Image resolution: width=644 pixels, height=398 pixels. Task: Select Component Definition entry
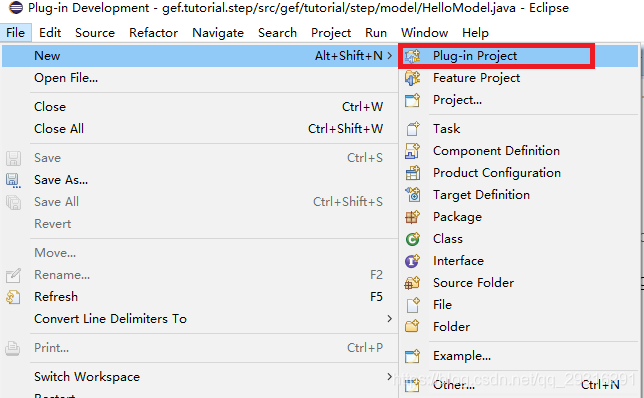(x=519, y=151)
